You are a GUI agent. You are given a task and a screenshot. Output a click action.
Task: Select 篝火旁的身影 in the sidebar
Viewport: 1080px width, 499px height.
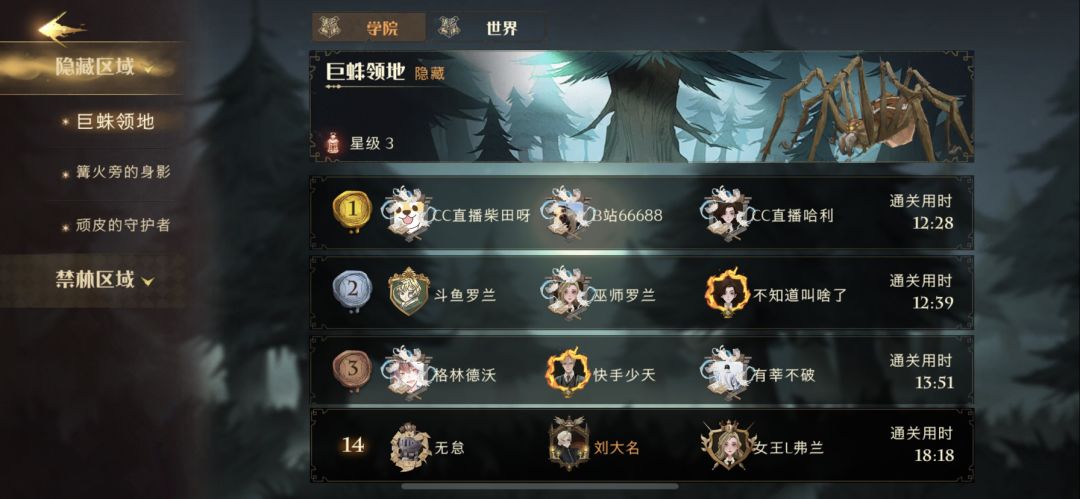click(115, 173)
